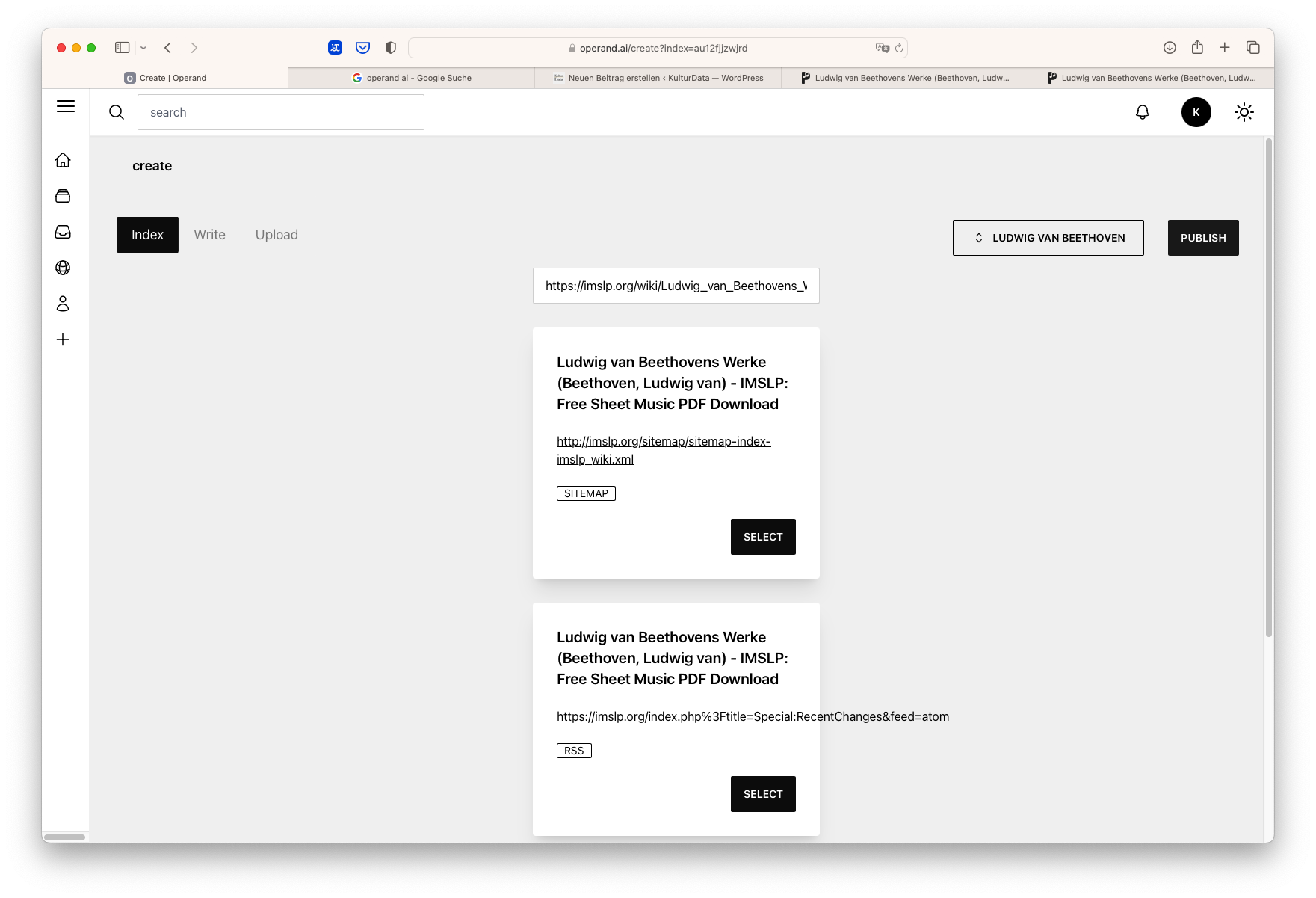Screen dimensions: 1316x898
Task: Select the archive drawer icon in the sidebar
Action: point(63,195)
